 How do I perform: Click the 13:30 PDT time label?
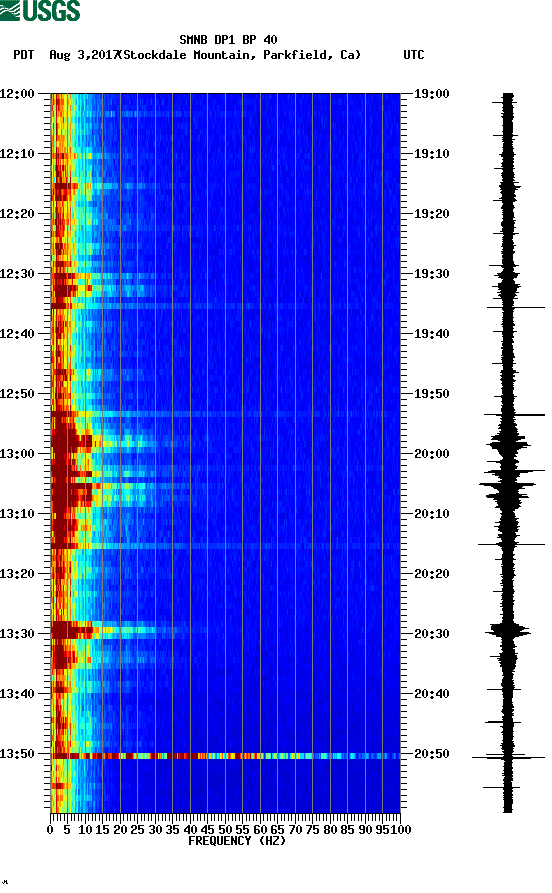coord(18,633)
